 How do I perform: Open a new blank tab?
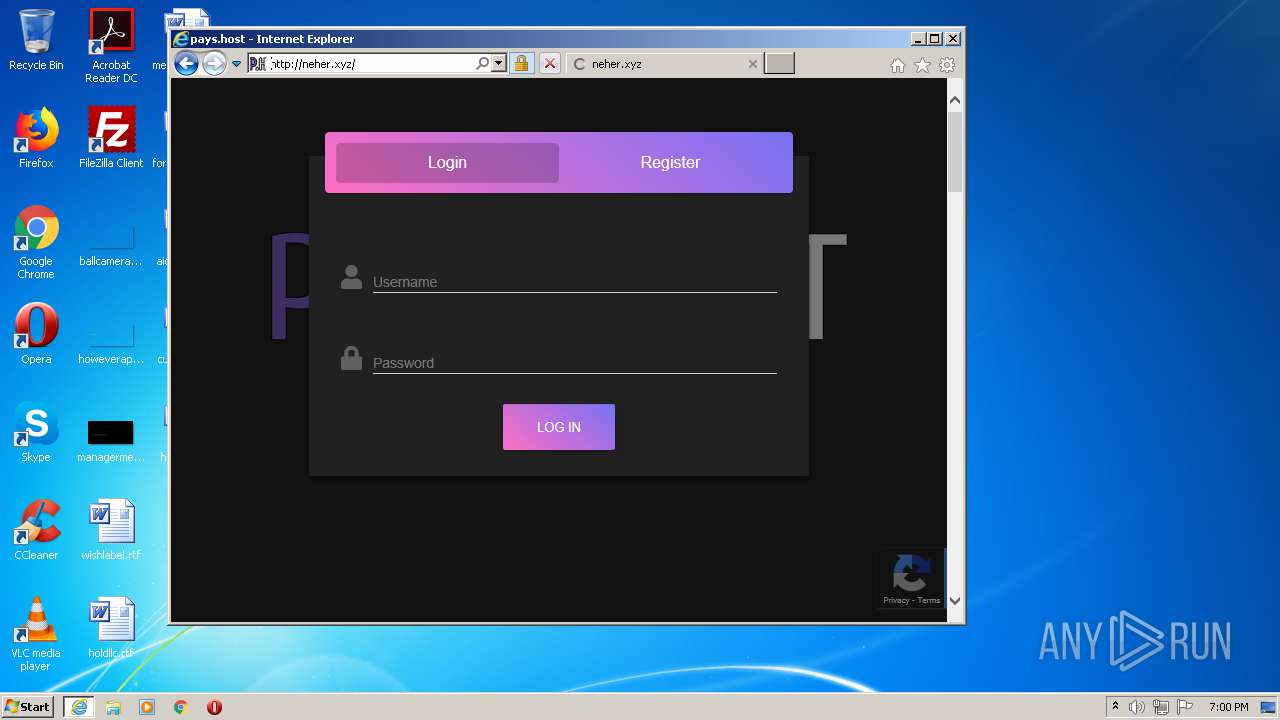point(779,64)
